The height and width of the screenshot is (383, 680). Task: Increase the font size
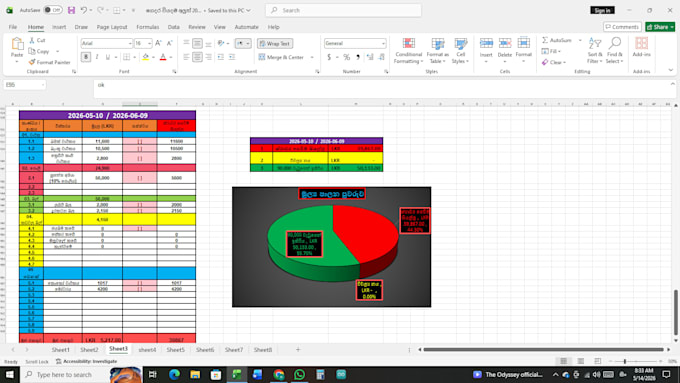158,43
